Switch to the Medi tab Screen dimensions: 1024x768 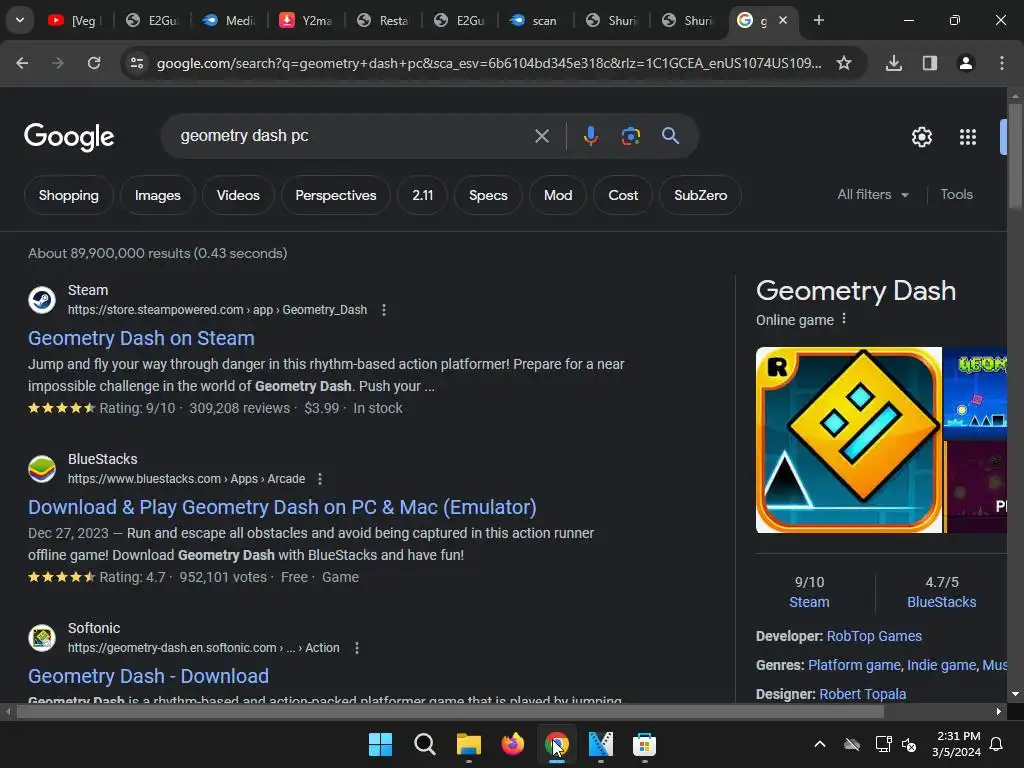[x=228, y=20]
